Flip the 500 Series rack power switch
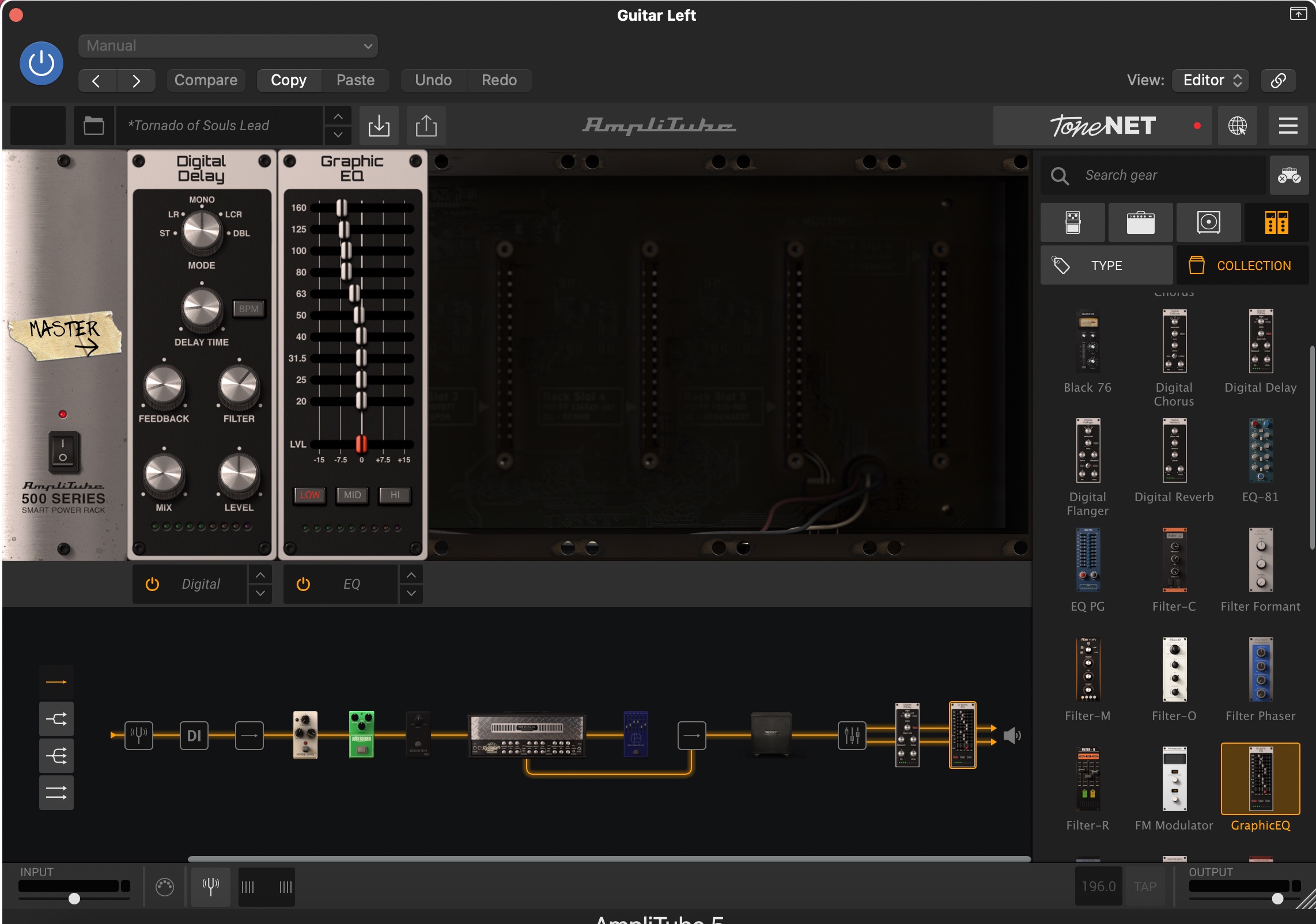This screenshot has height=924, width=1316. tap(63, 451)
